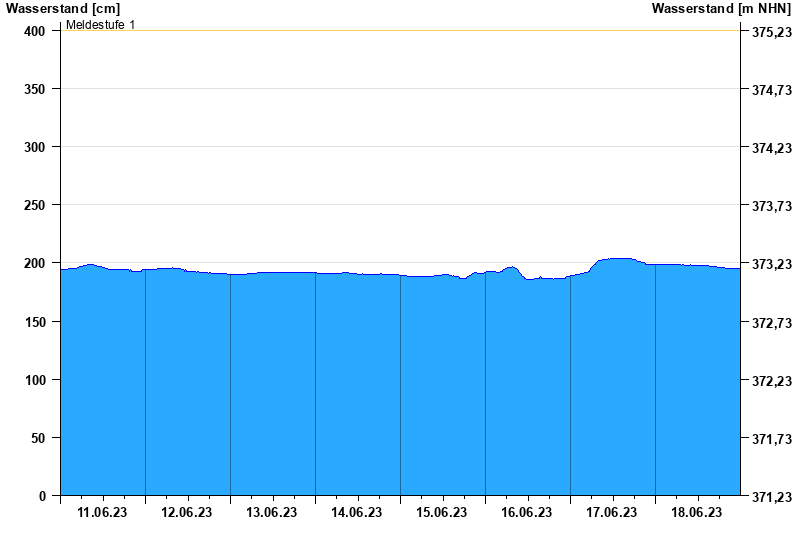Click the 372,73 tick label on the right axis
Screen dimensions: 800x550
click(771, 323)
